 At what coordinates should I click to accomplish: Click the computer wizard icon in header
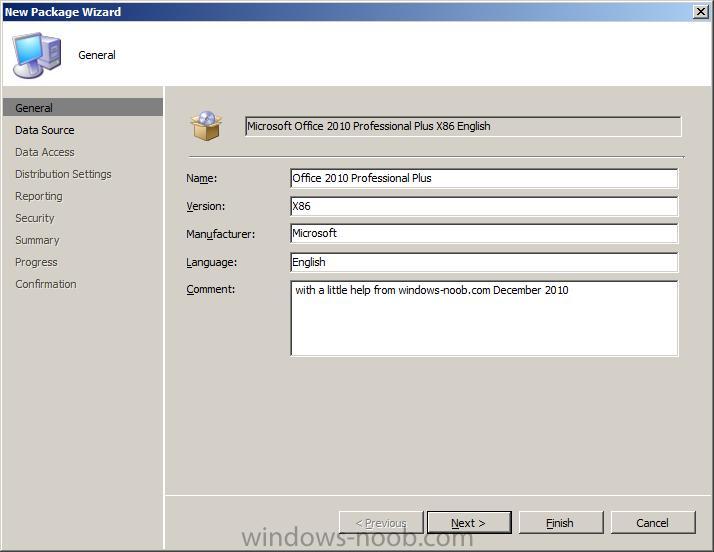37,55
